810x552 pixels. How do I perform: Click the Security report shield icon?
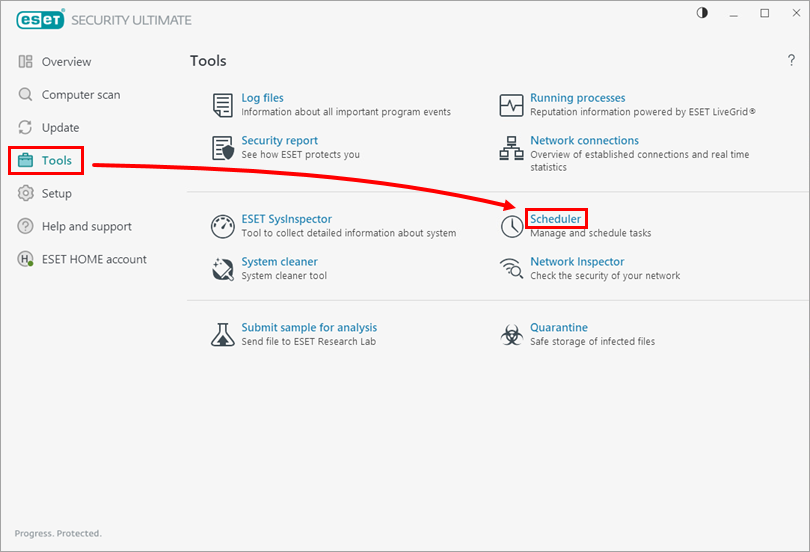(222, 148)
